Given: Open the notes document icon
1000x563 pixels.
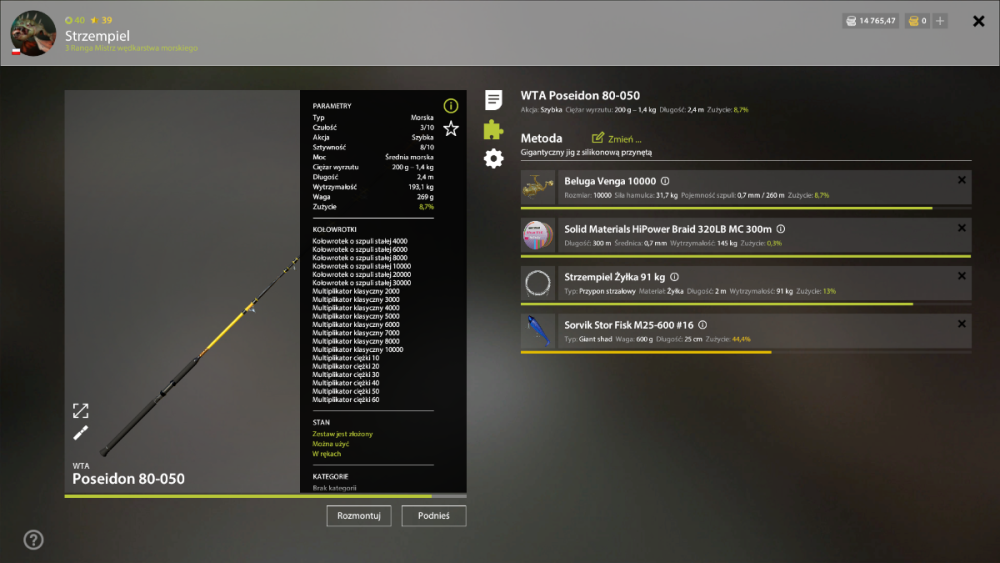Looking at the screenshot, I should tap(493, 99).
